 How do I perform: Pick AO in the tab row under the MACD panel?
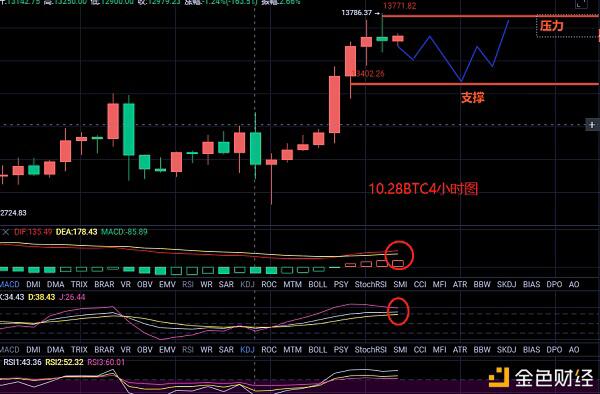[574, 284]
